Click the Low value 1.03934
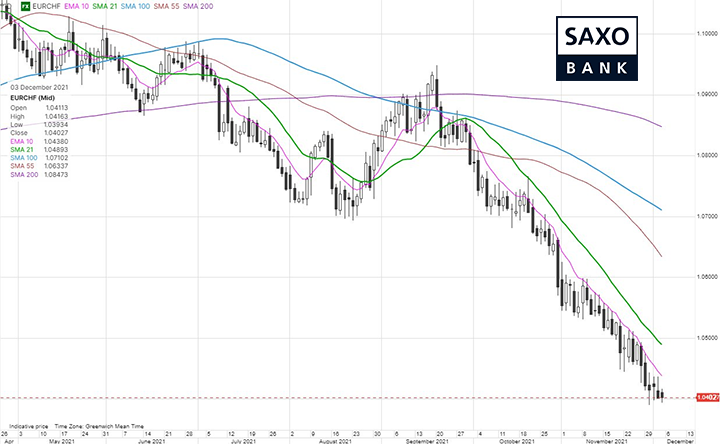The width and height of the screenshot is (720, 444). pos(56,124)
